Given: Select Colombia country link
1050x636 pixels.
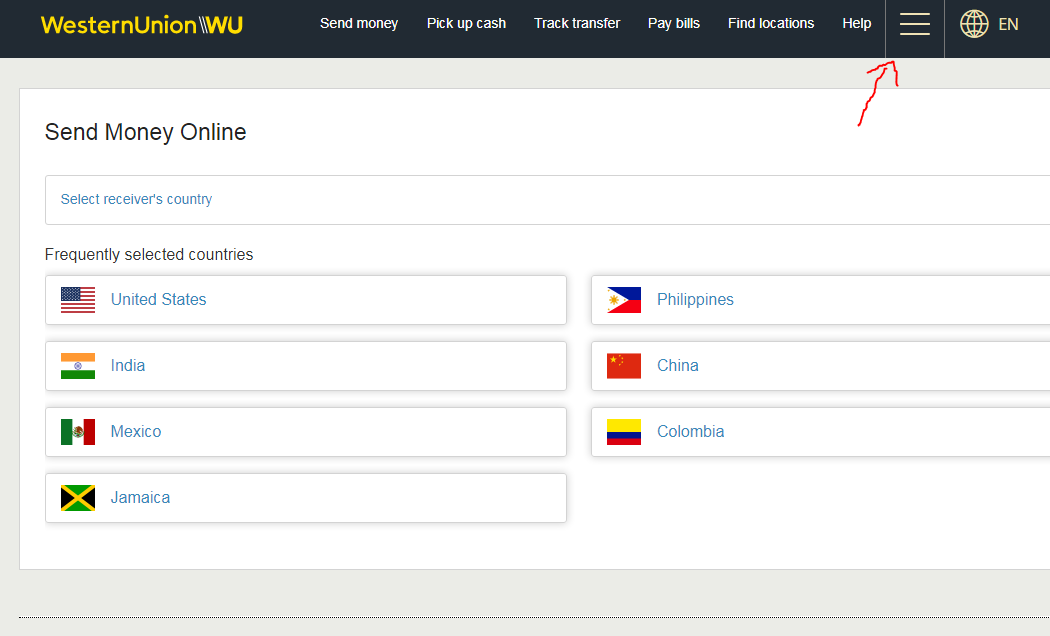Looking at the screenshot, I should click(690, 431).
